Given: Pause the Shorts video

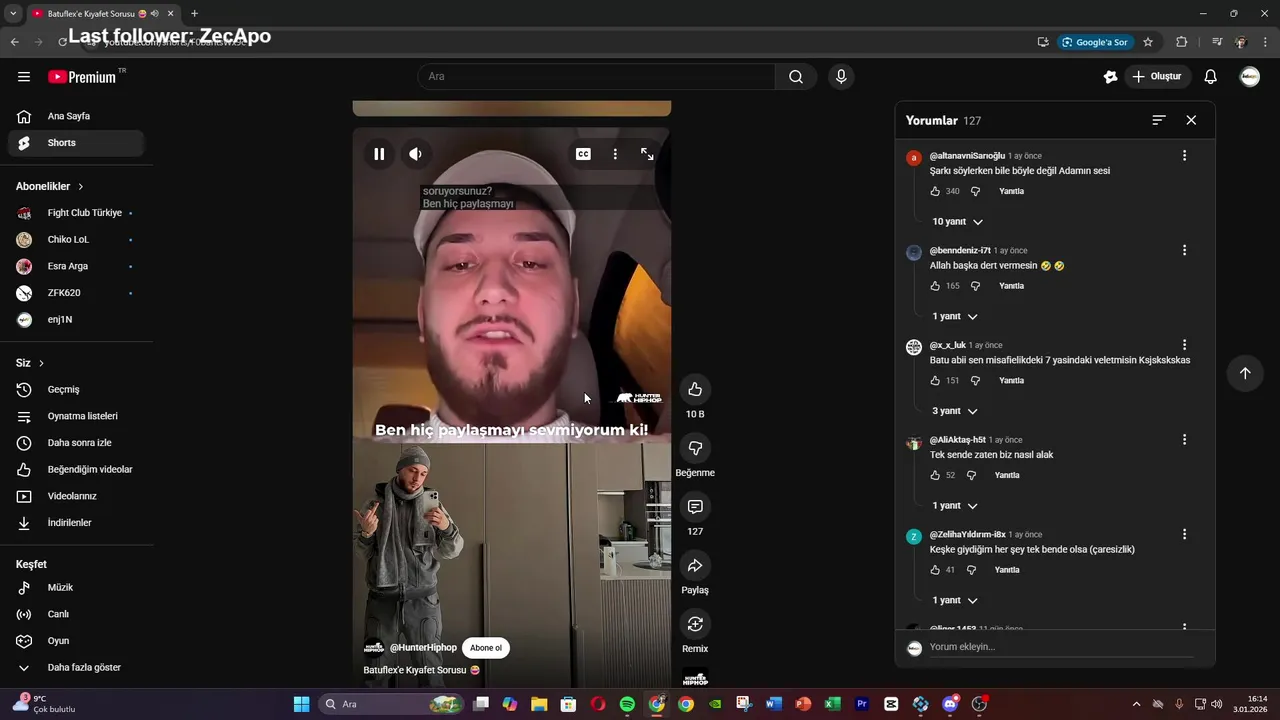Looking at the screenshot, I should pyautogui.click(x=379, y=154).
